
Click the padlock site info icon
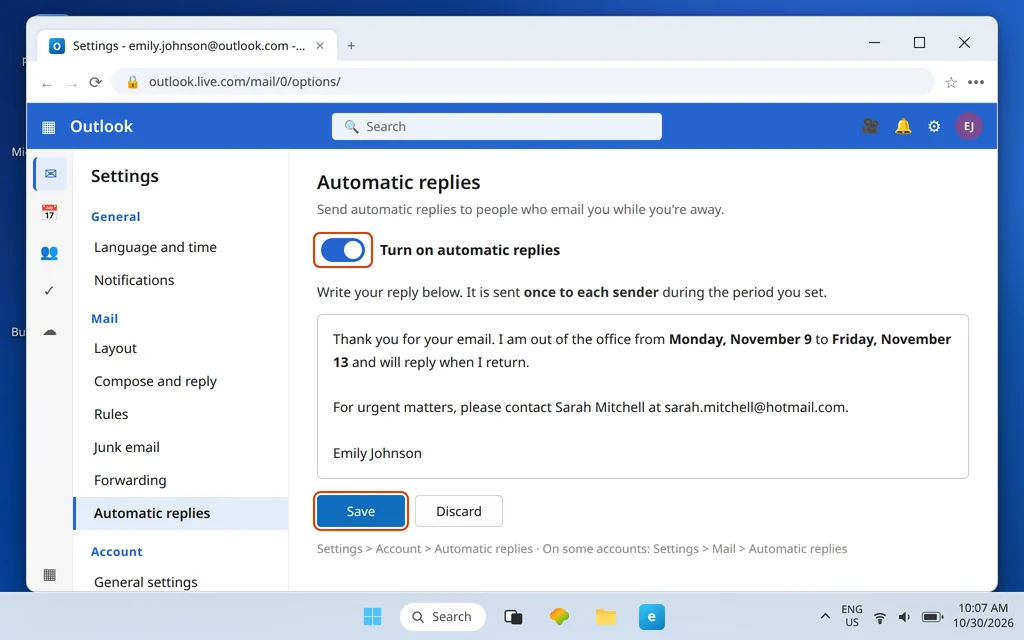tap(133, 82)
